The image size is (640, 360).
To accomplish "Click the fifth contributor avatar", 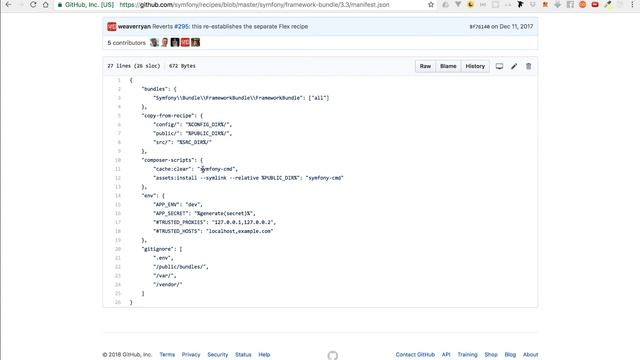I will click(196, 42).
